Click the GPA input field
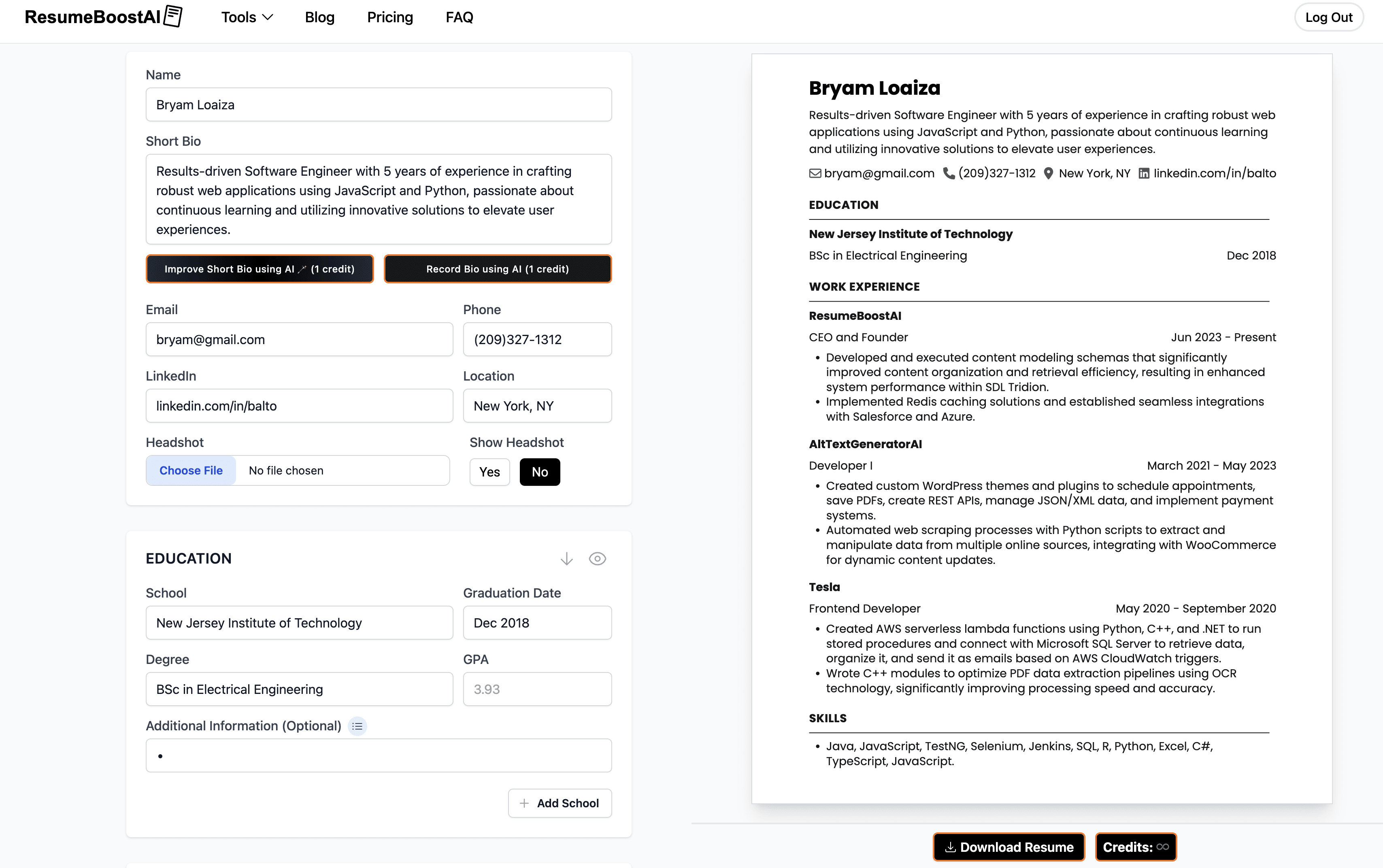 tap(537, 689)
